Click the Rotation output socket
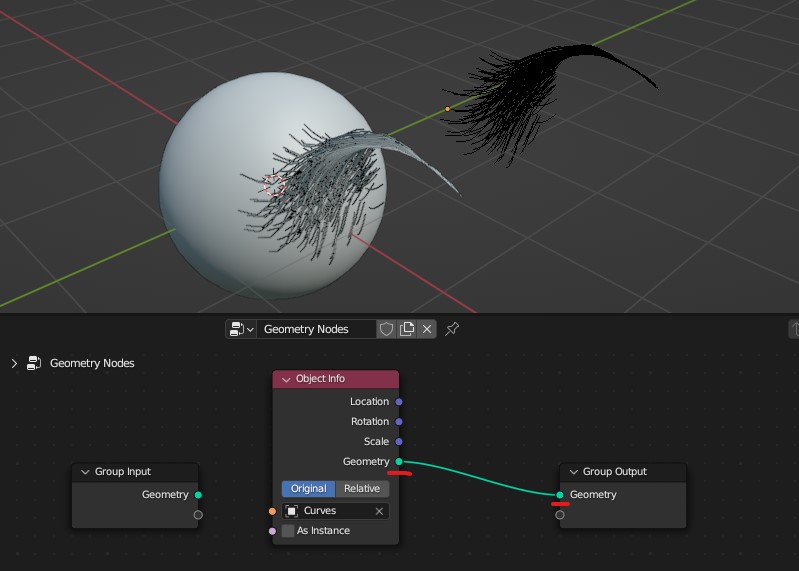The height and width of the screenshot is (571, 799). 399,422
